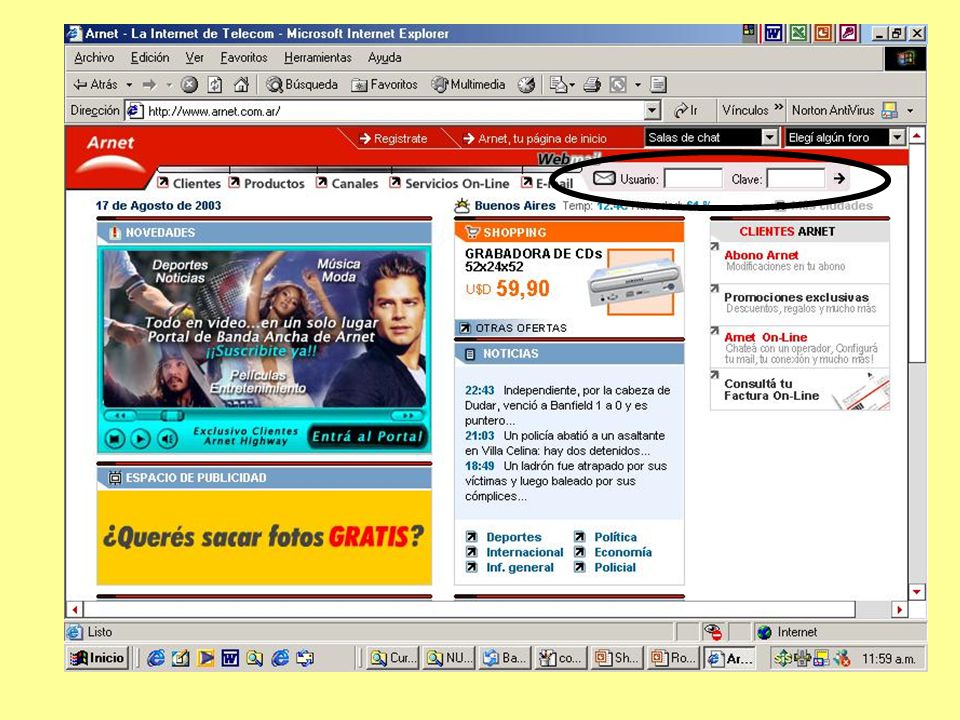
Task: Click the Registrate link
Action: point(394,138)
